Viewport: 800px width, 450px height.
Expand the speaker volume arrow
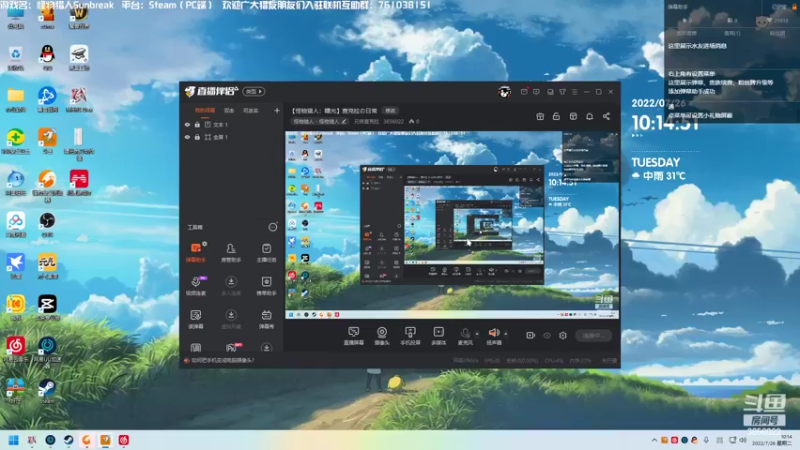(506, 334)
